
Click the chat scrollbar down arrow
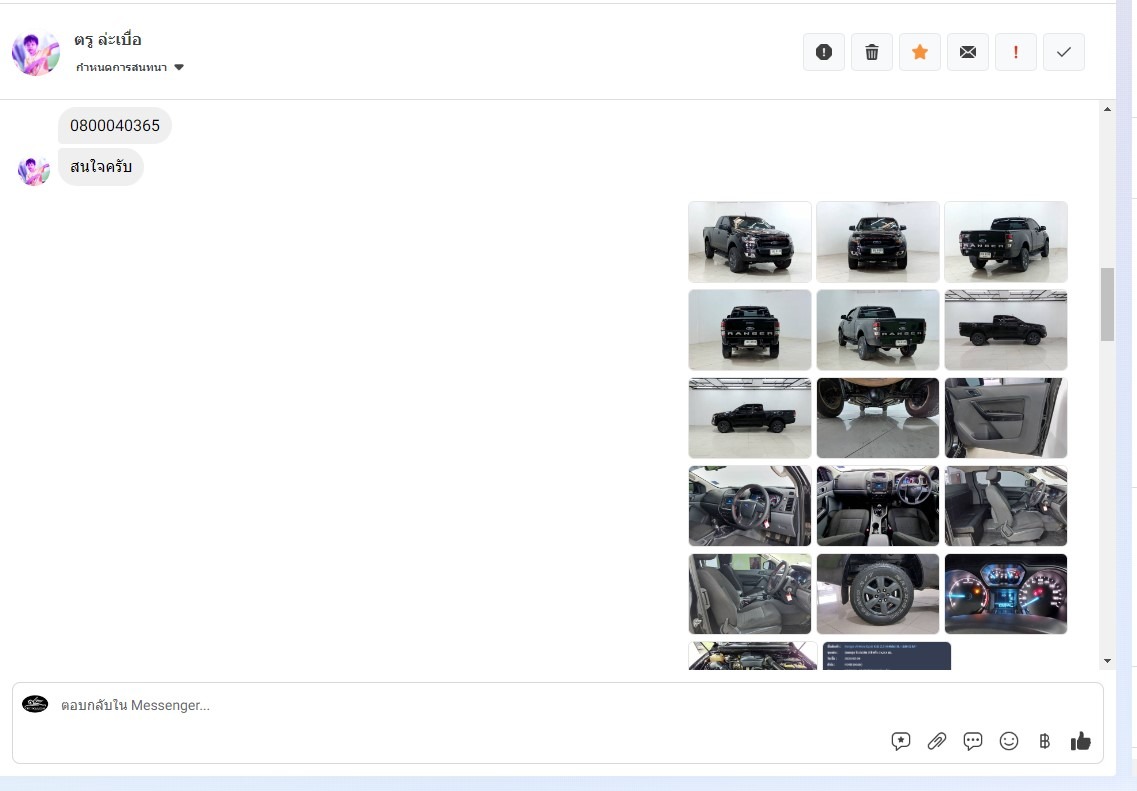(x=1107, y=660)
